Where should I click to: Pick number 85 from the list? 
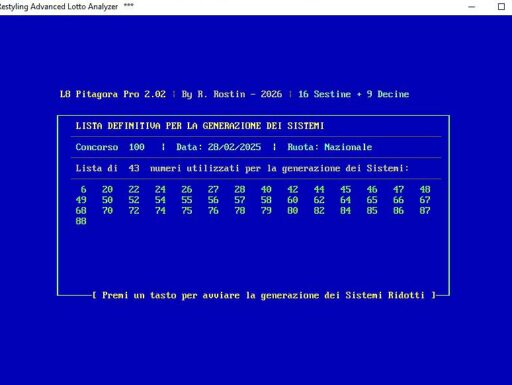(372, 211)
